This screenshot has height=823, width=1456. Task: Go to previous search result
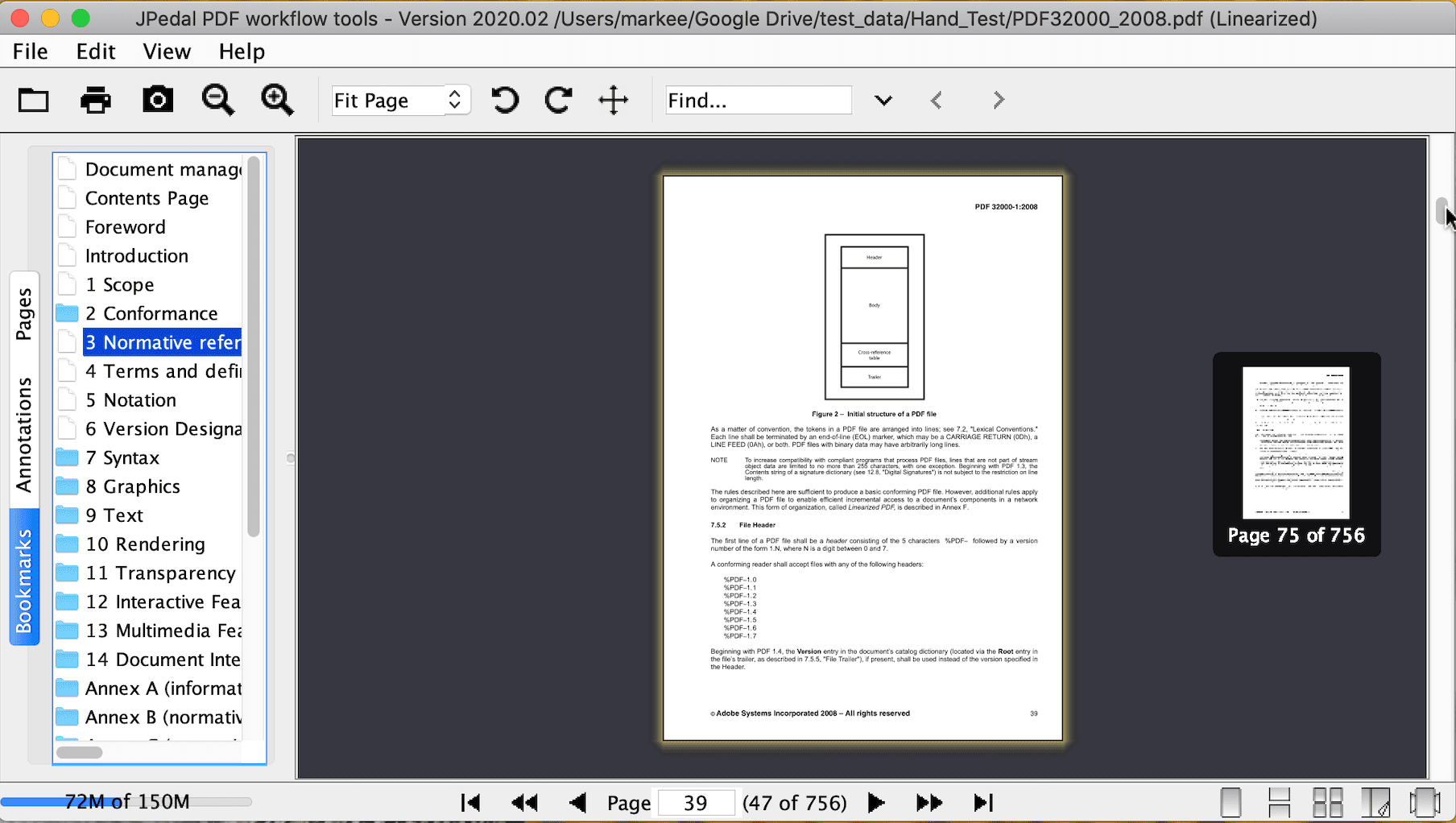936,100
